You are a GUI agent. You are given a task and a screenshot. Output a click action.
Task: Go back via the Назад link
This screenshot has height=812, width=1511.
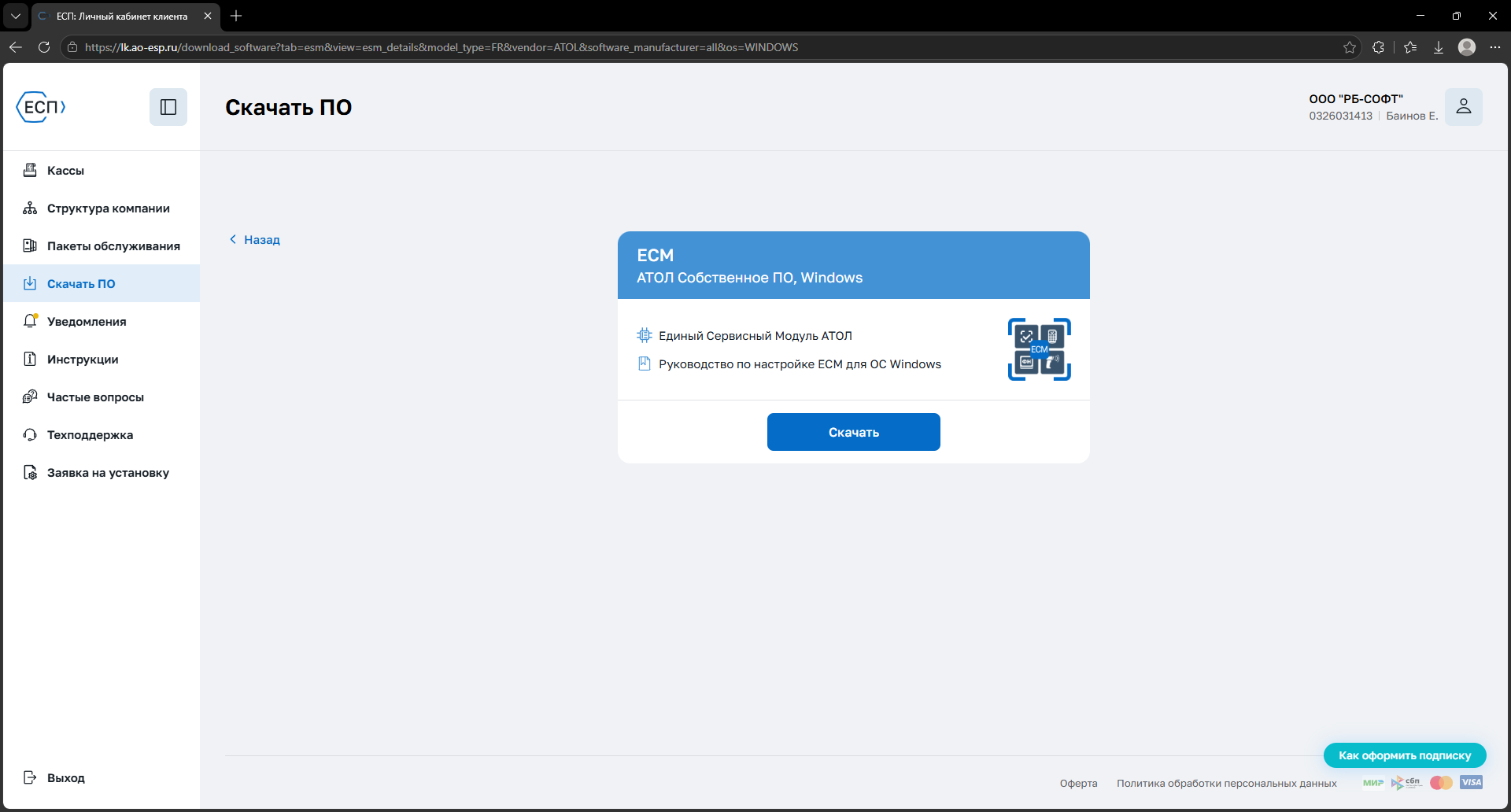coord(254,239)
